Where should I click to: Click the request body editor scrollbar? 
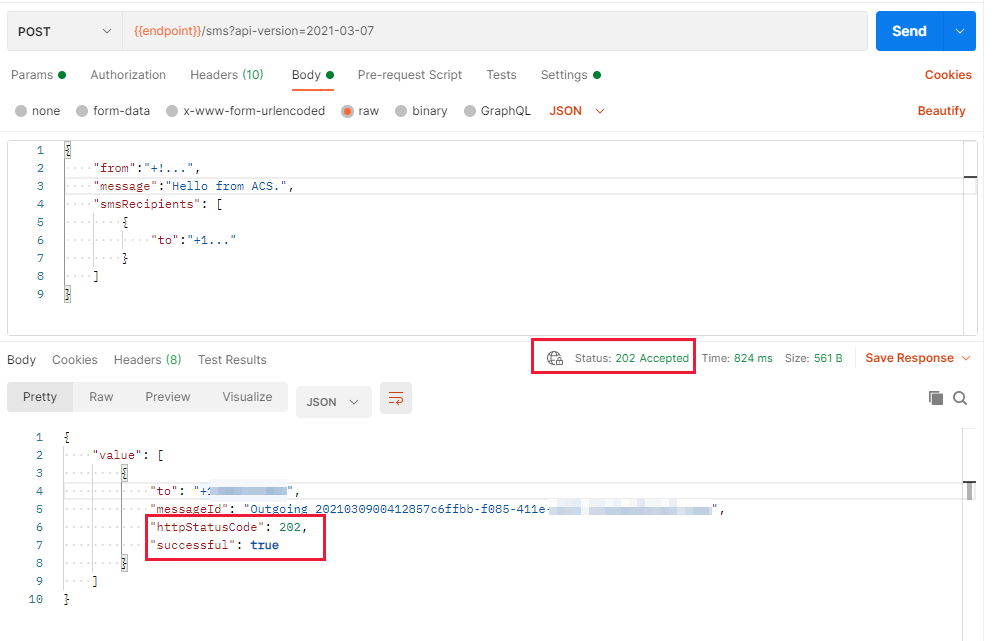970,238
